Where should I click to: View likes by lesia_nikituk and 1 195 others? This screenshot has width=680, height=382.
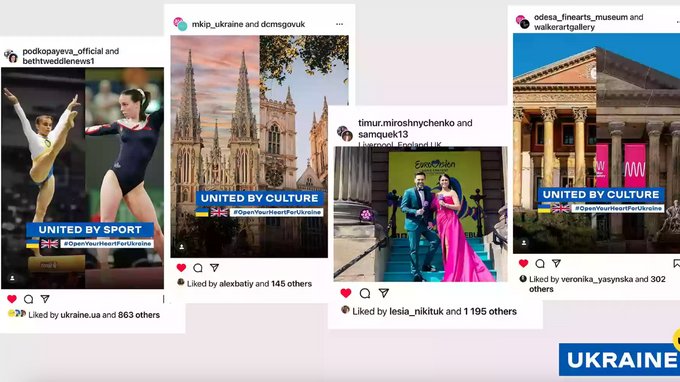point(435,311)
